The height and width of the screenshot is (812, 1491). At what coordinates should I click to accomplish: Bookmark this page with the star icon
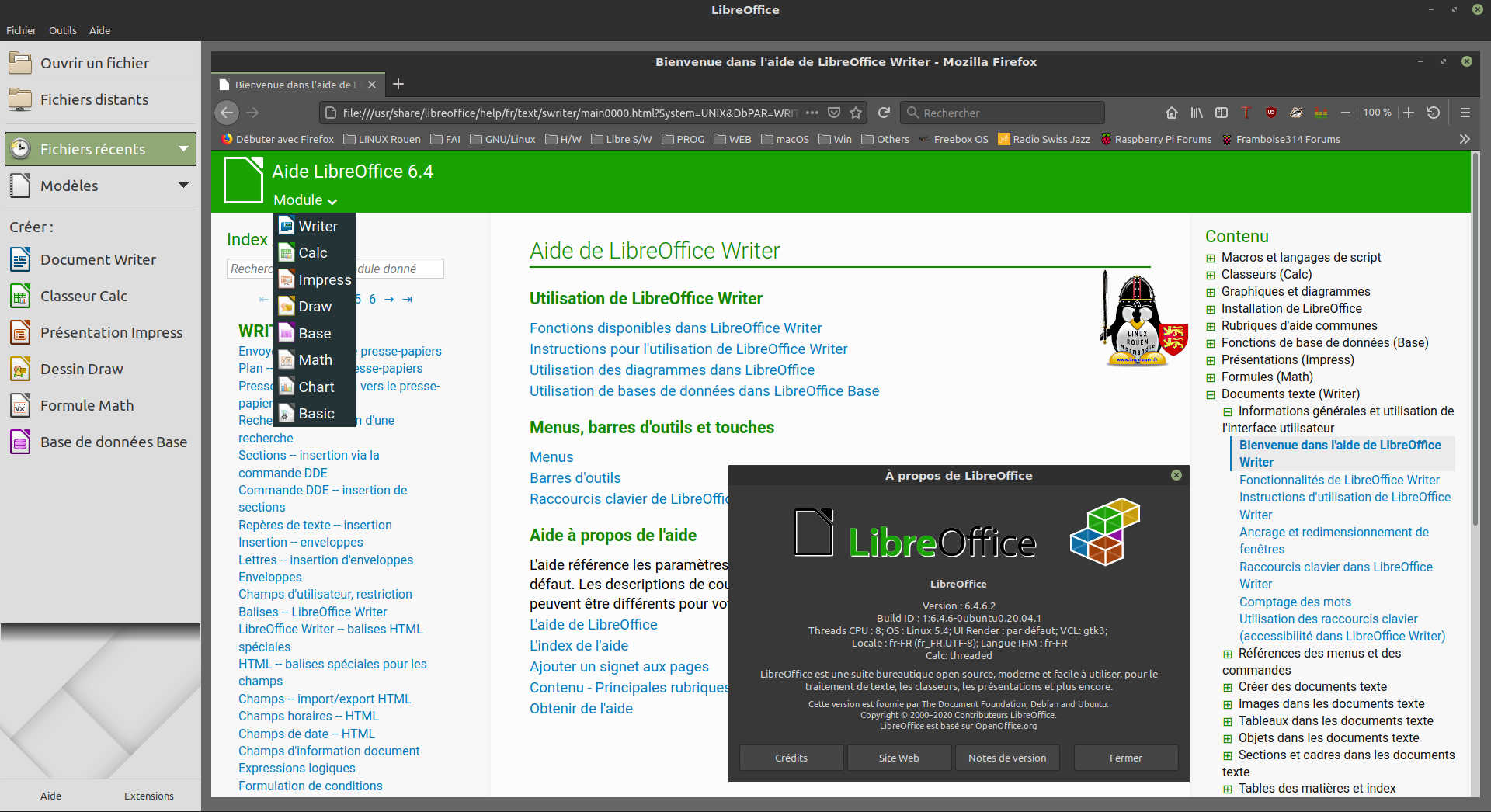click(x=856, y=113)
